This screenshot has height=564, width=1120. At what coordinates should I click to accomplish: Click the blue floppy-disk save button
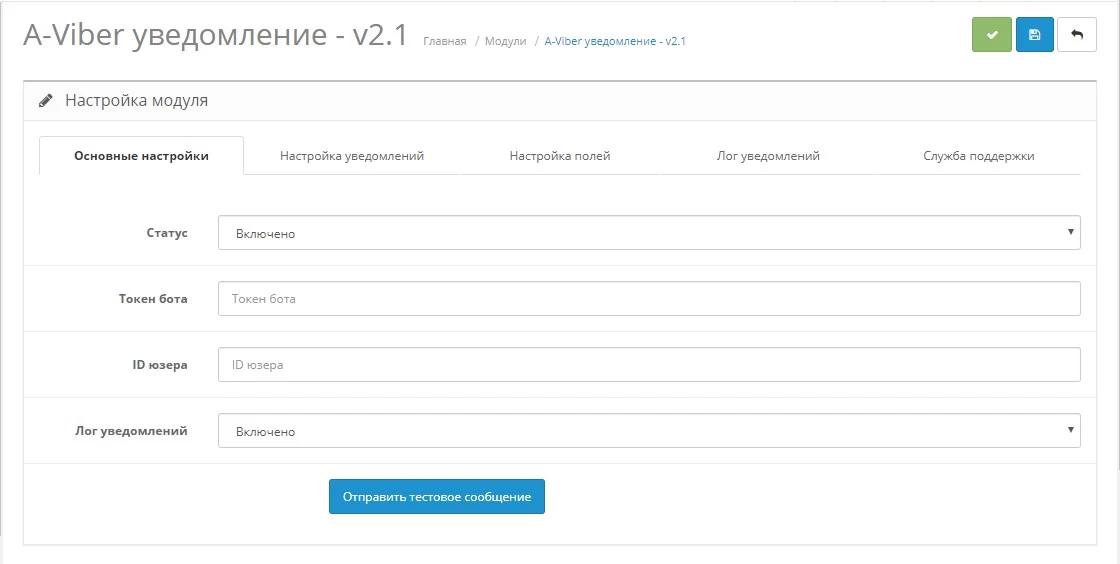click(1034, 34)
